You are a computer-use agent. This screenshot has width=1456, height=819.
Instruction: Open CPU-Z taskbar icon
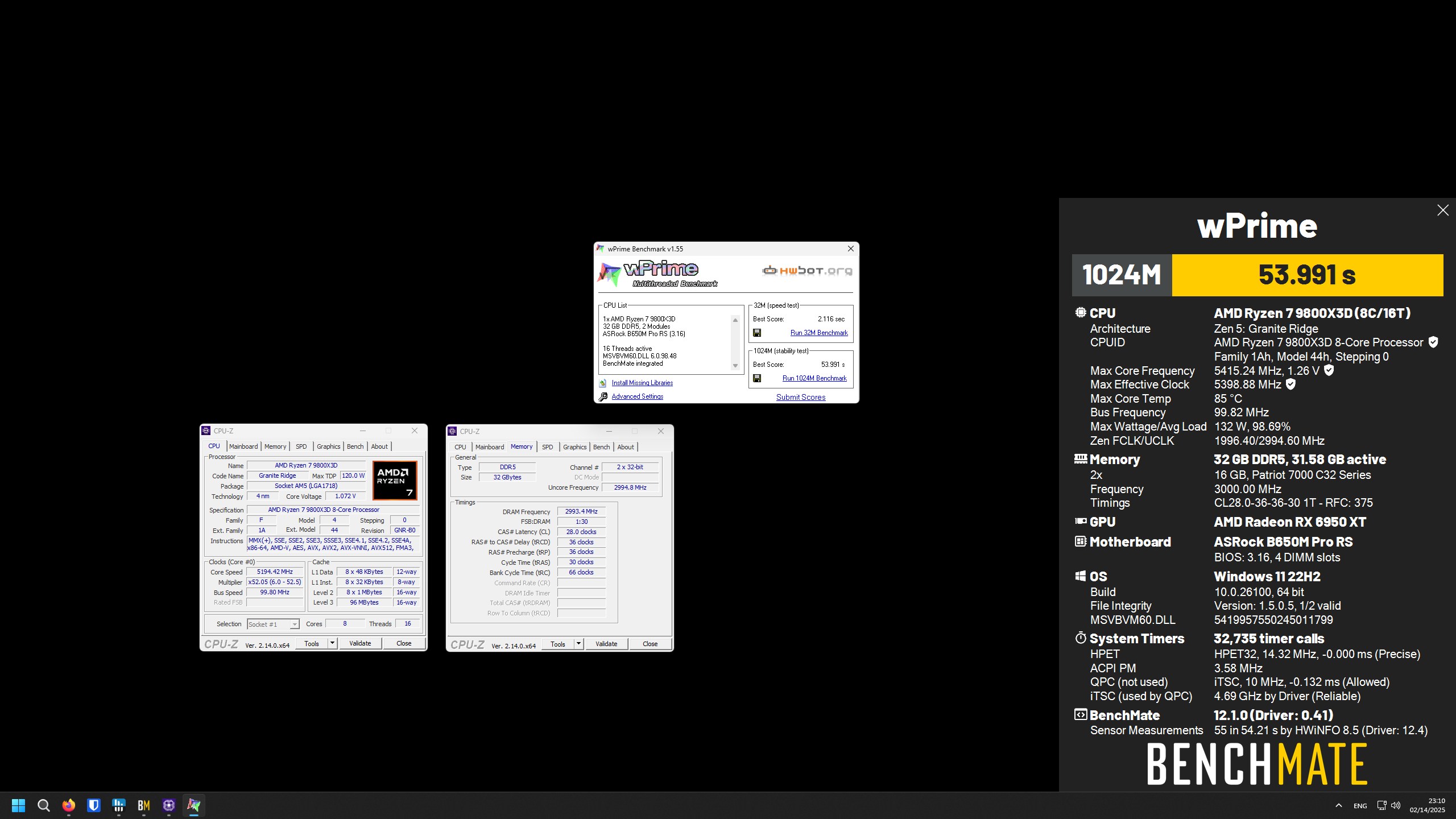click(168, 805)
